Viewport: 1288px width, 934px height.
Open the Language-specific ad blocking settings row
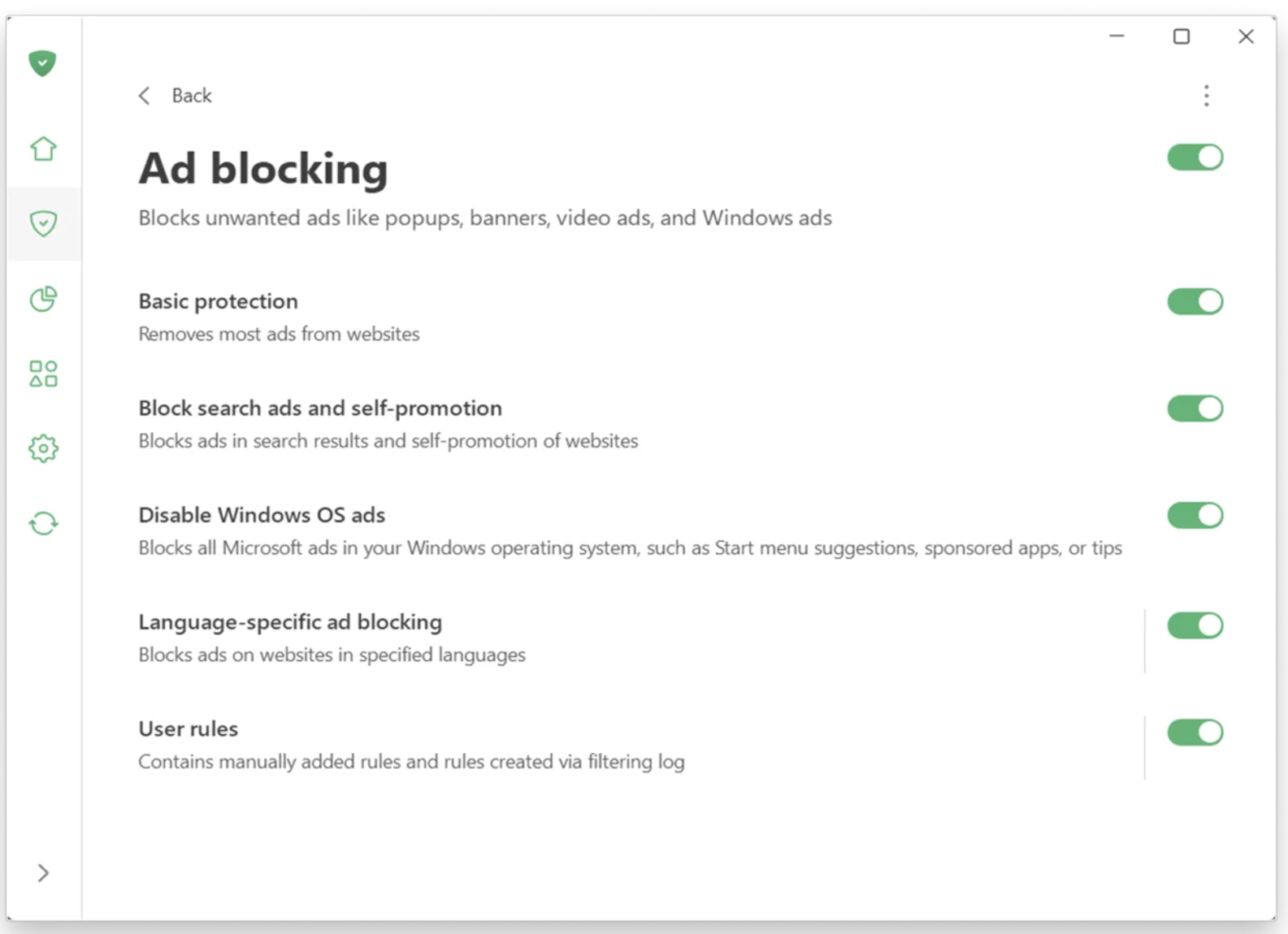(x=640, y=638)
